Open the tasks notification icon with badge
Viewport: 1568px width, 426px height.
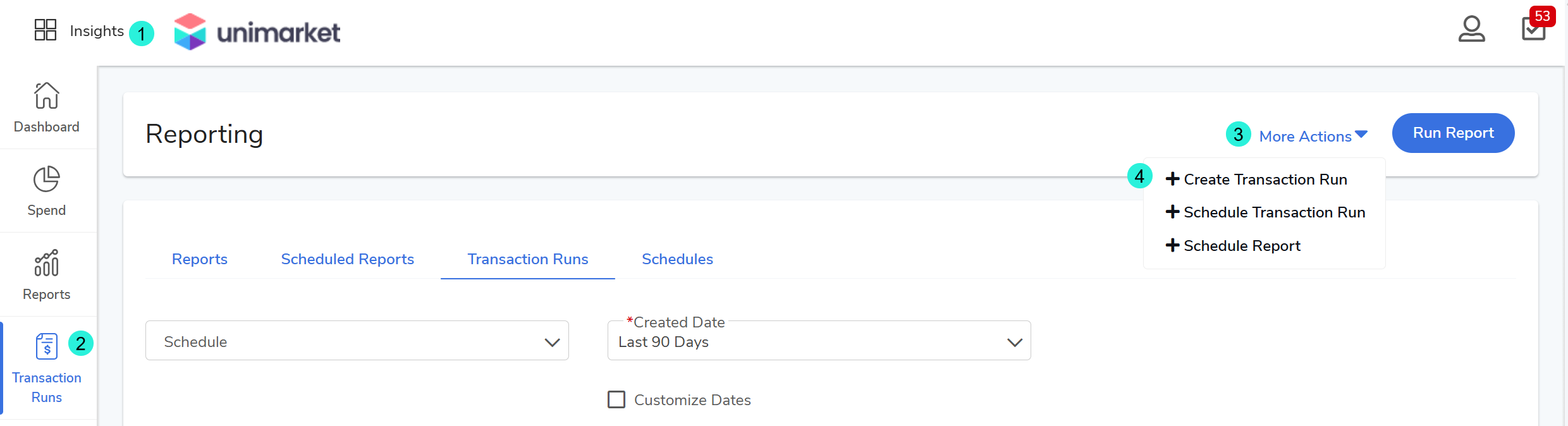tap(1533, 29)
